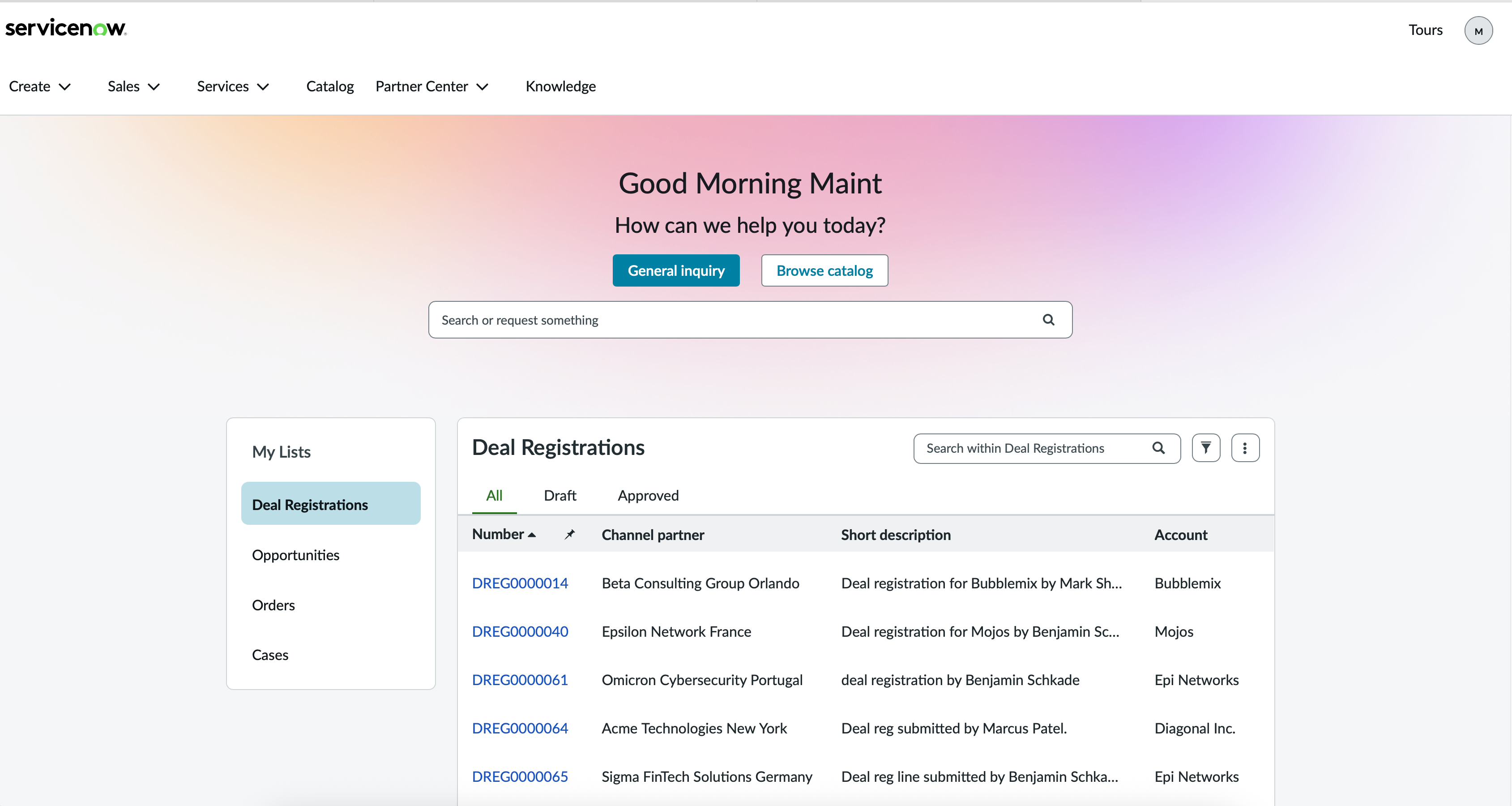Focus Search within Deal Registrations field
Screen dimensions: 1512x806
[1046, 449]
